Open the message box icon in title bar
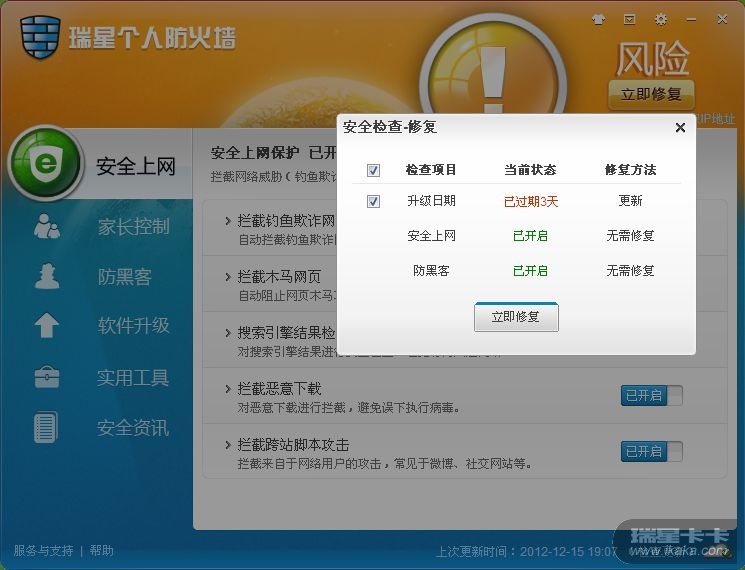The image size is (745, 570). (x=629, y=19)
